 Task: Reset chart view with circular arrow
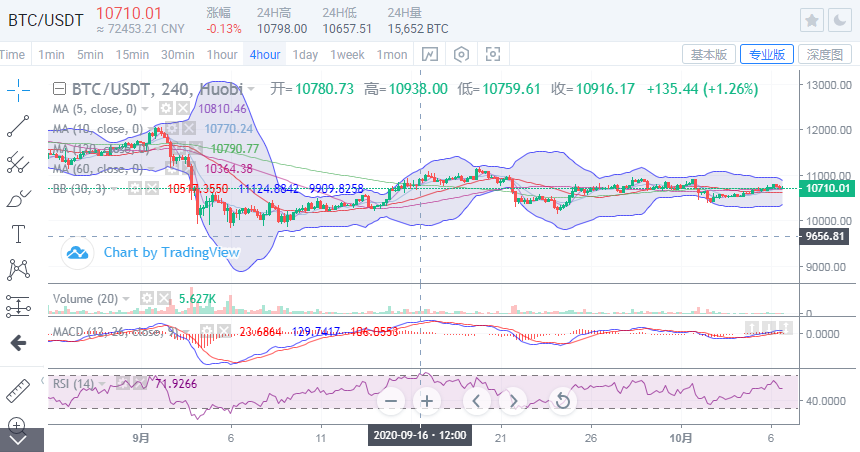point(563,401)
